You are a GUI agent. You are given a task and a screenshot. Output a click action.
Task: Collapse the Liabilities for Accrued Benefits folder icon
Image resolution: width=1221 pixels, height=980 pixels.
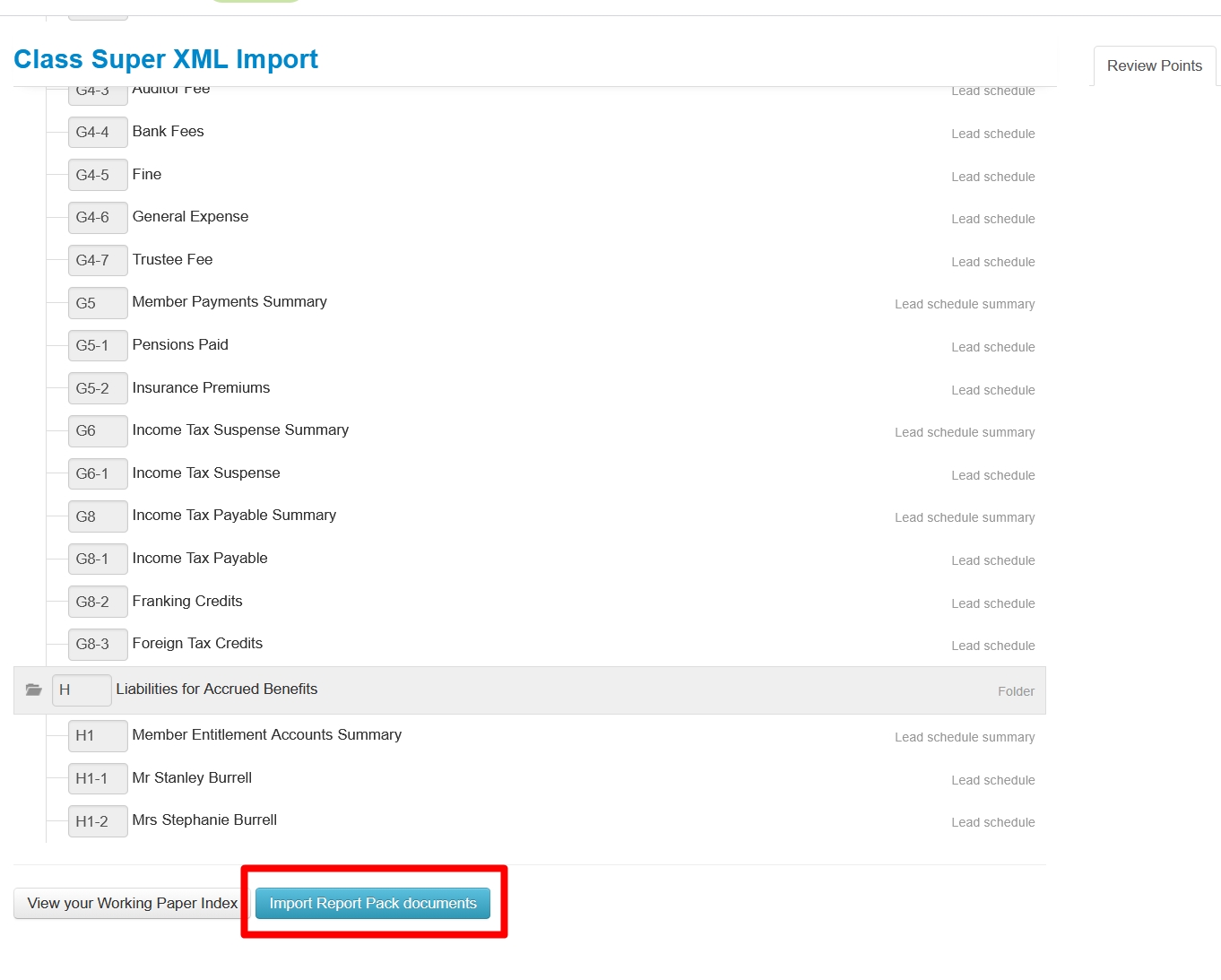coord(34,689)
